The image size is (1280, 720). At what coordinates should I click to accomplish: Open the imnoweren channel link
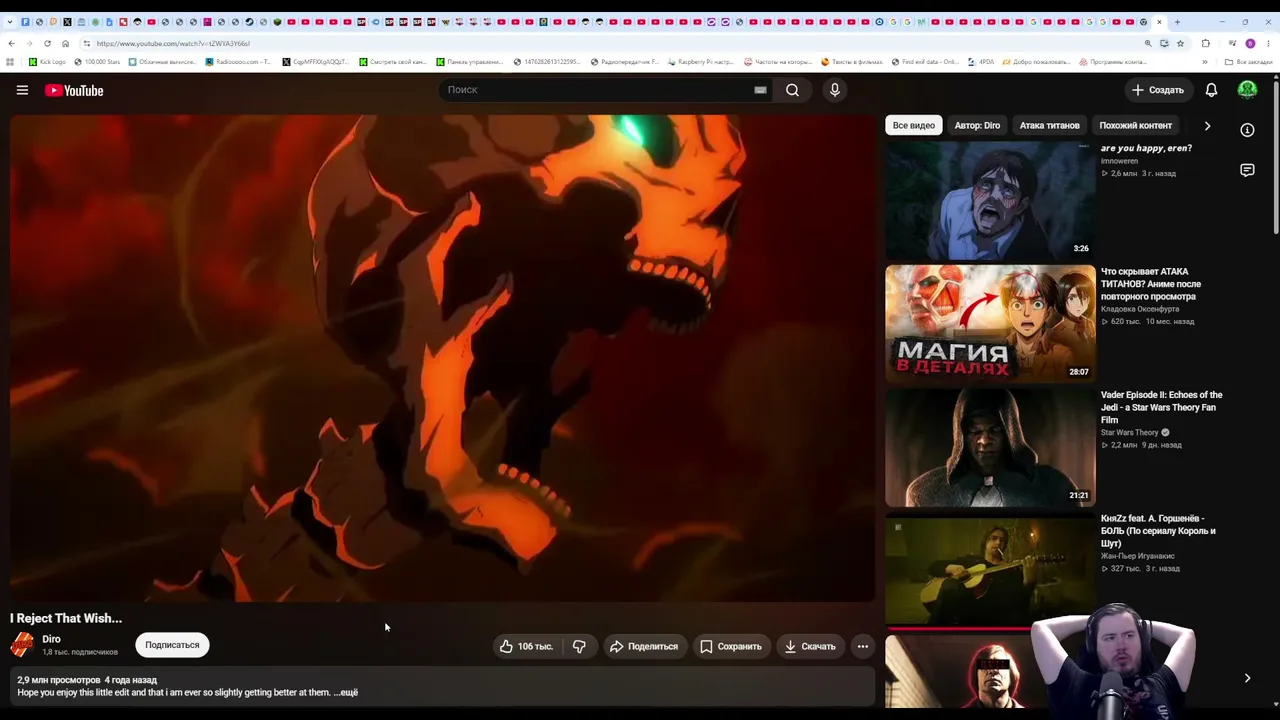(1119, 161)
